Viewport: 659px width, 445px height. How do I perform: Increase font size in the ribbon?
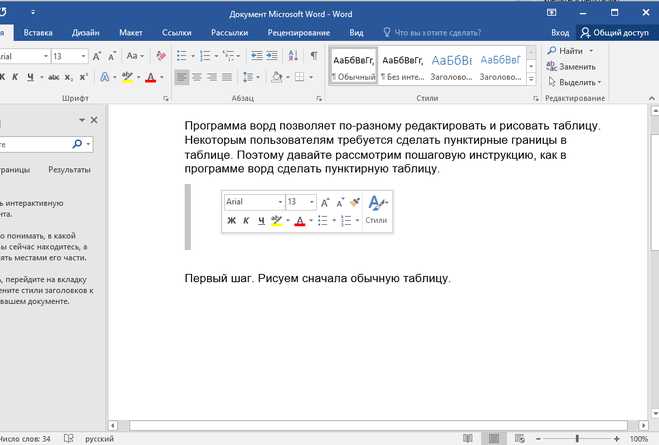tap(97, 56)
